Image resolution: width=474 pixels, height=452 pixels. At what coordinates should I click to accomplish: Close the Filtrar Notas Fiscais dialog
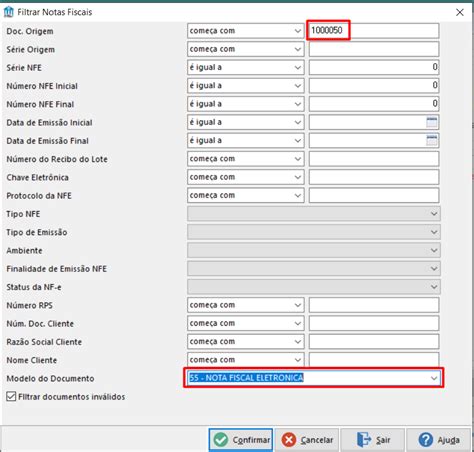pos(460,12)
